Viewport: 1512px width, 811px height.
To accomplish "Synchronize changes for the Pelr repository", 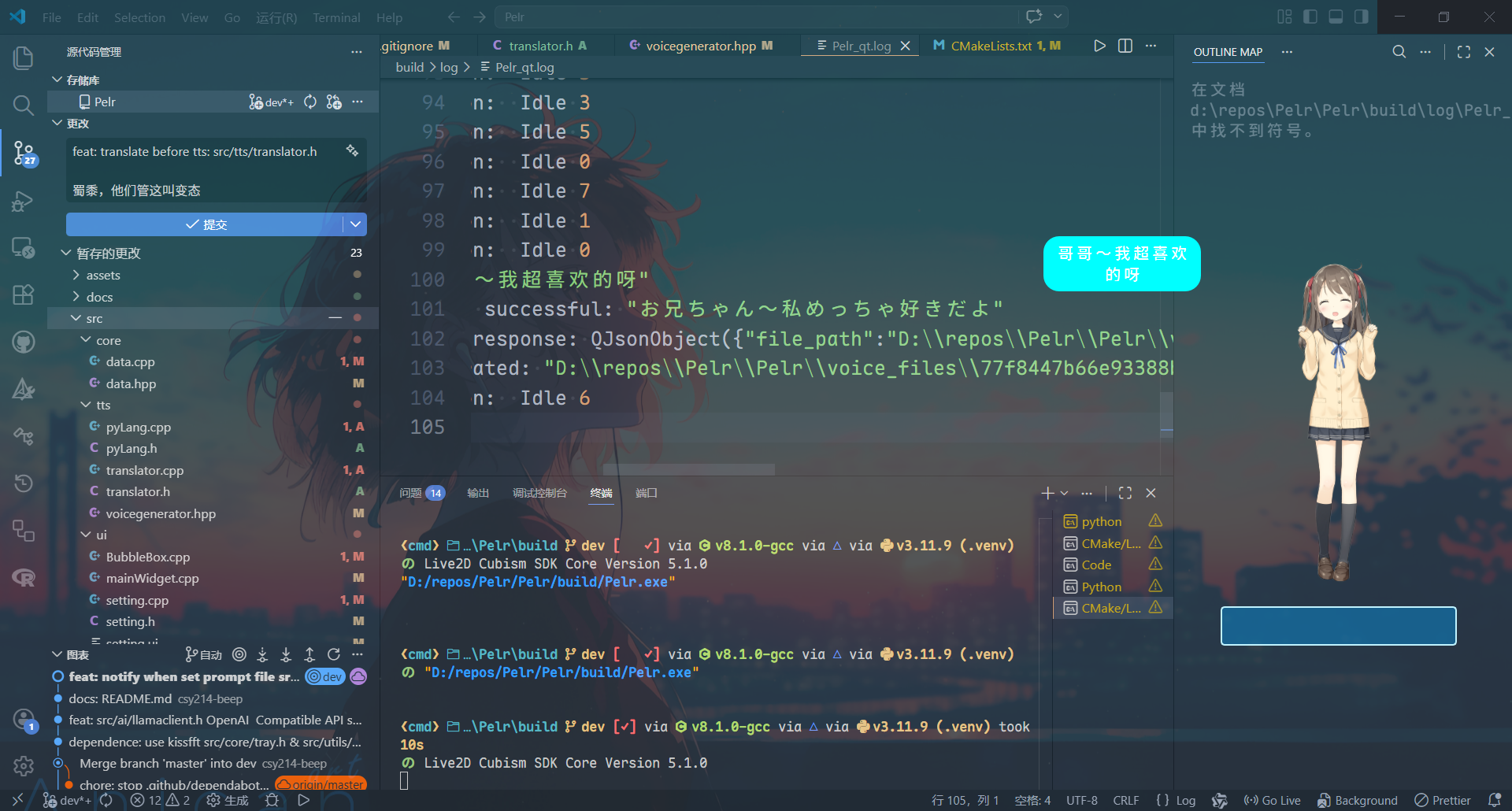I will 310,102.
